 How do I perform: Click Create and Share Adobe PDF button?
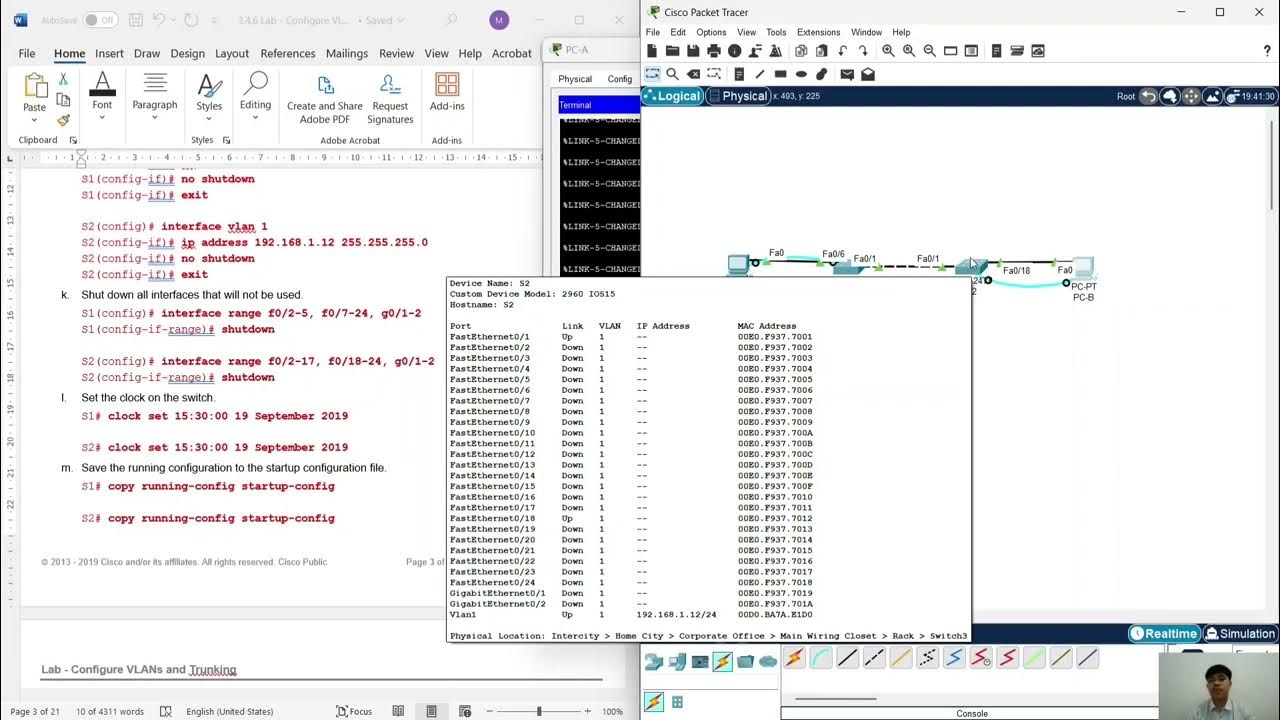coord(325,99)
